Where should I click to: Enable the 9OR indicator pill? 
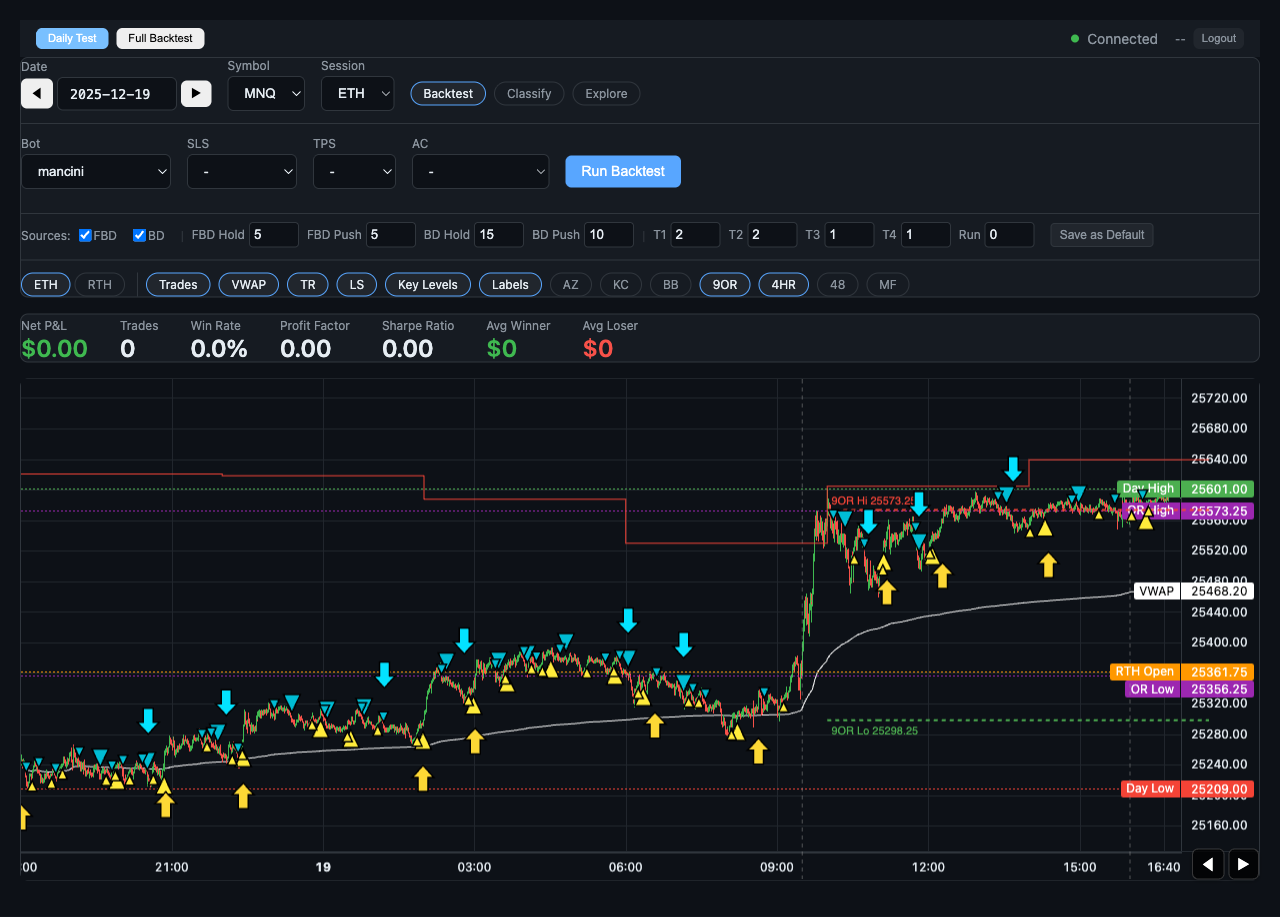tap(724, 284)
